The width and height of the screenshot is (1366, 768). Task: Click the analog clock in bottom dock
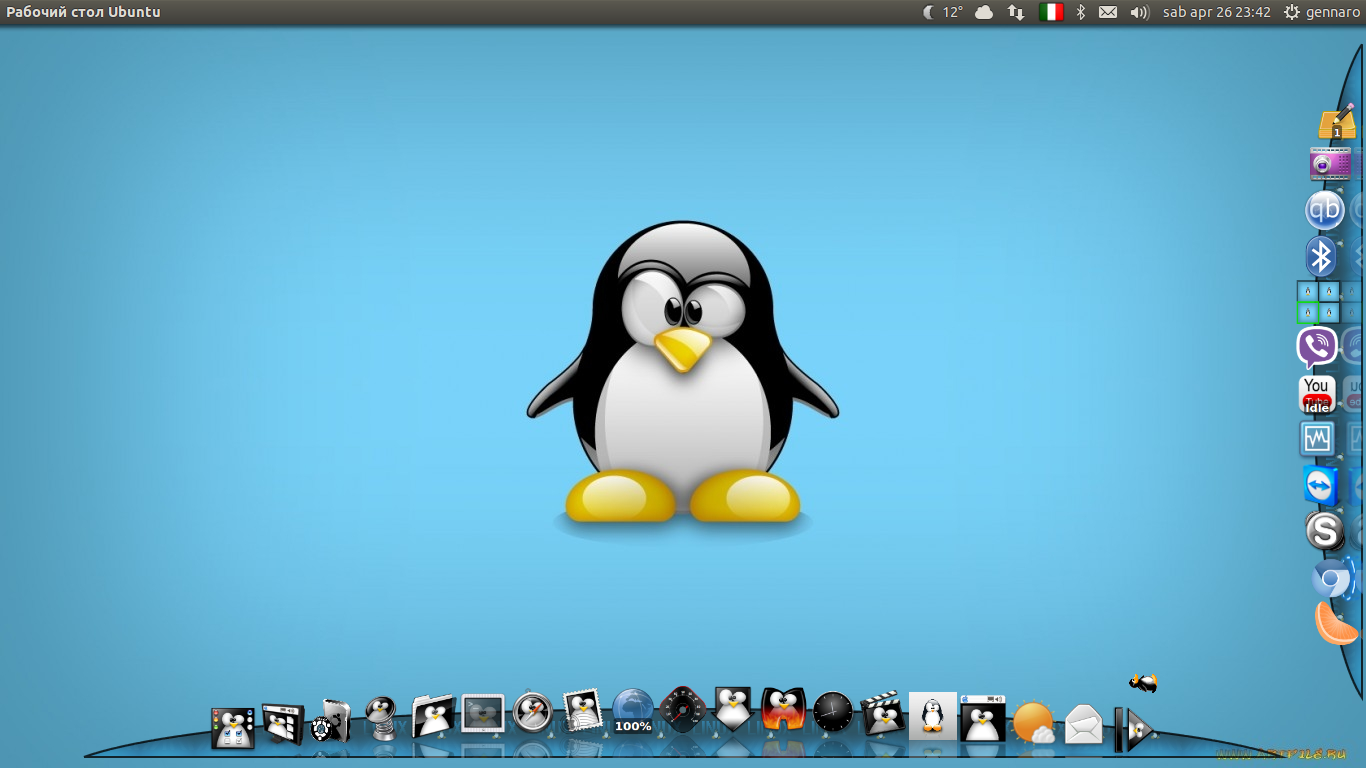point(833,712)
